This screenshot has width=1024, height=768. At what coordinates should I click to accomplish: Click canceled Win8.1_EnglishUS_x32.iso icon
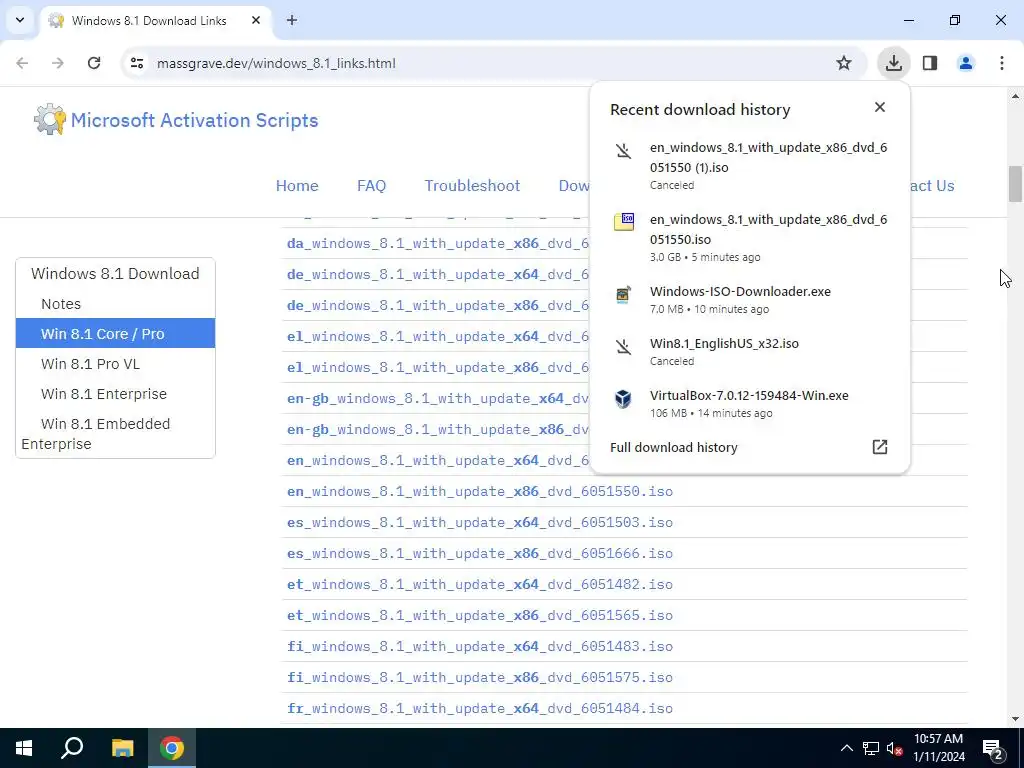(x=624, y=346)
